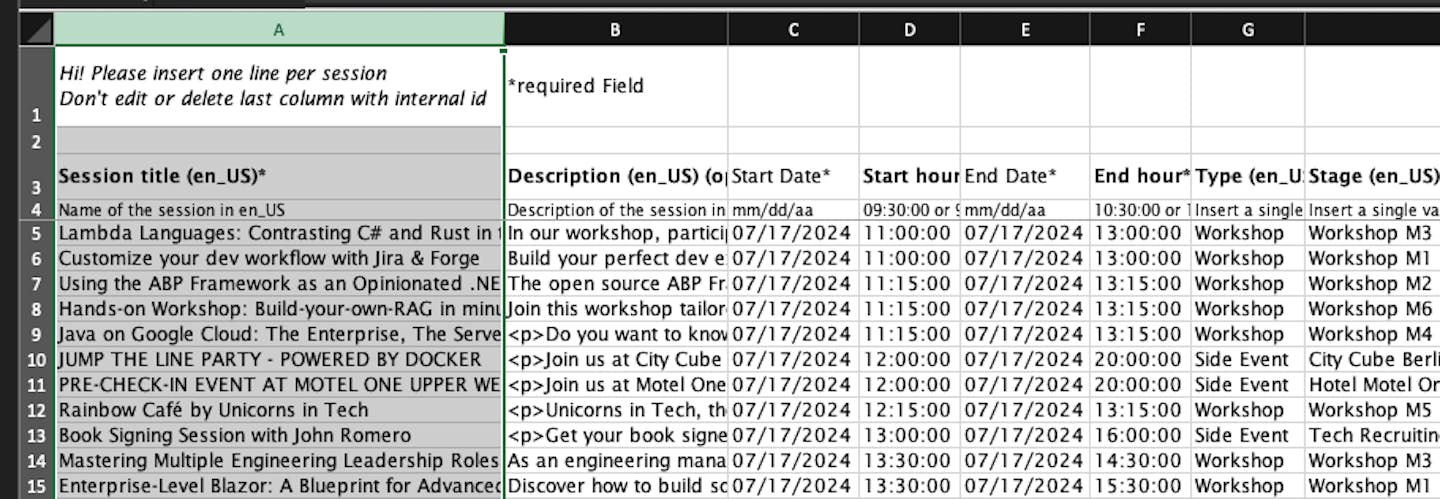The height and width of the screenshot is (499, 1440).
Task: Select the "Book Signing Session with John Romero" cell
Action: [x=279, y=436]
